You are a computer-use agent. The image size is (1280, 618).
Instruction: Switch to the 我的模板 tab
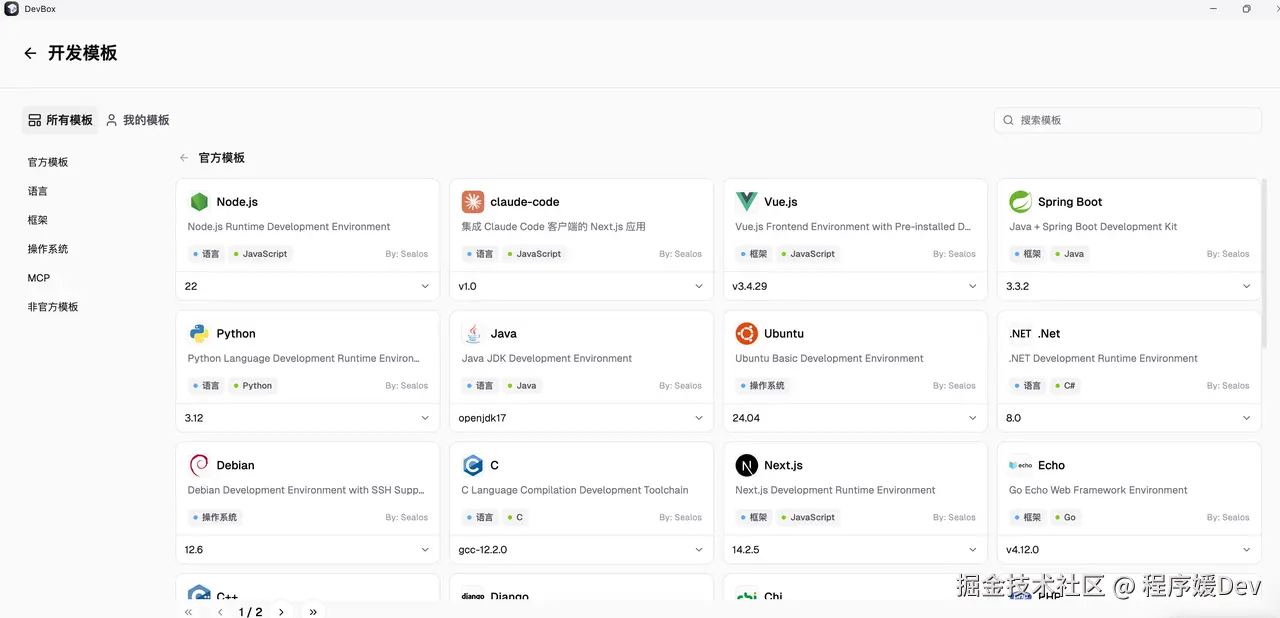pyautogui.click(x=138, y=120)
